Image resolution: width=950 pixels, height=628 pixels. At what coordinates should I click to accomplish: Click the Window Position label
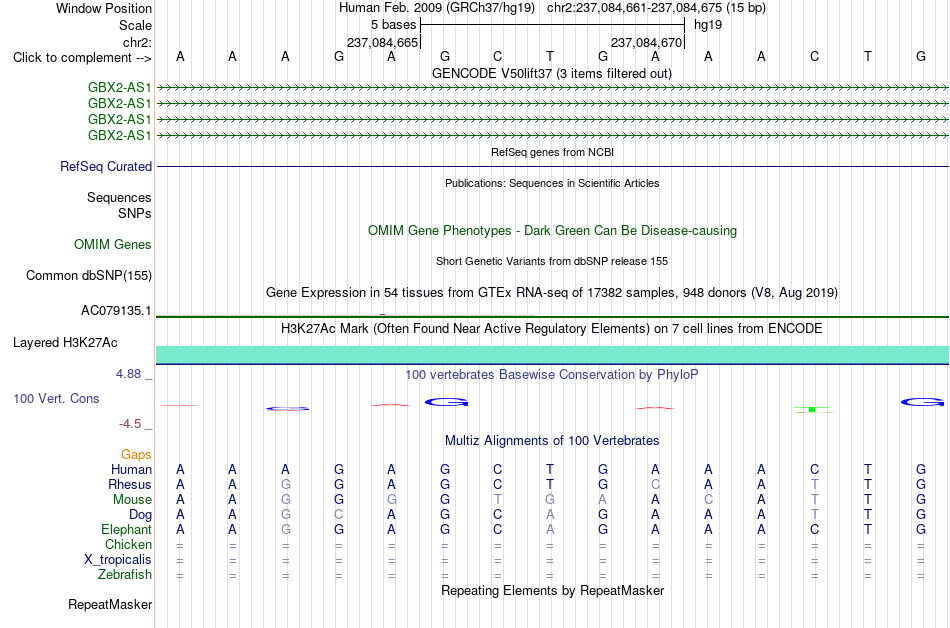click(x=104, y=8)
